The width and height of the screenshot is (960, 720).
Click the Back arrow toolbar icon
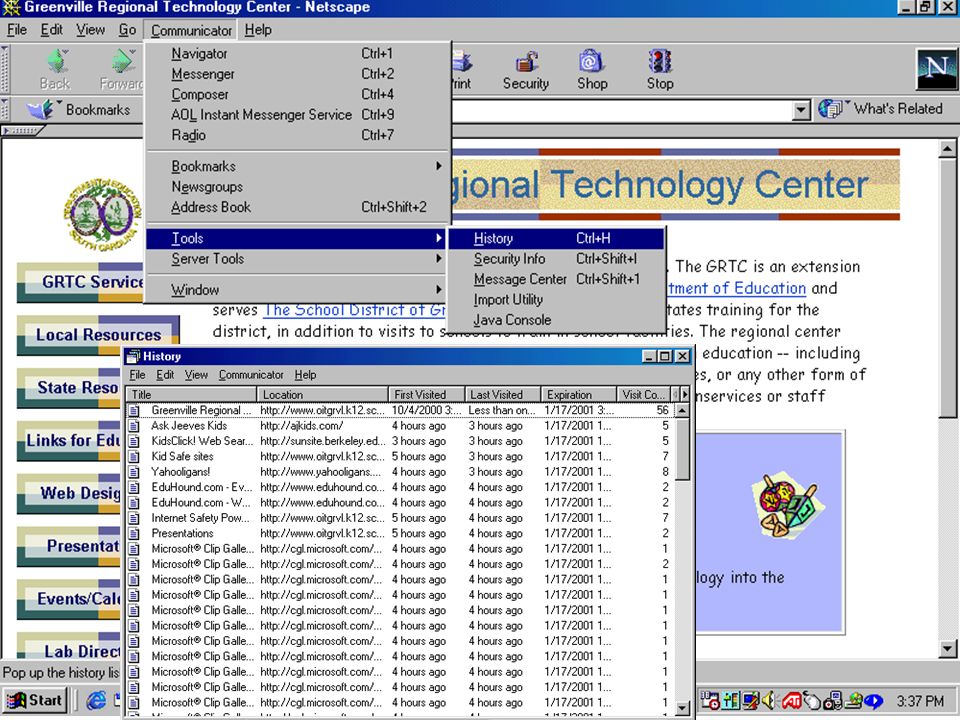[x=58, y=61]
